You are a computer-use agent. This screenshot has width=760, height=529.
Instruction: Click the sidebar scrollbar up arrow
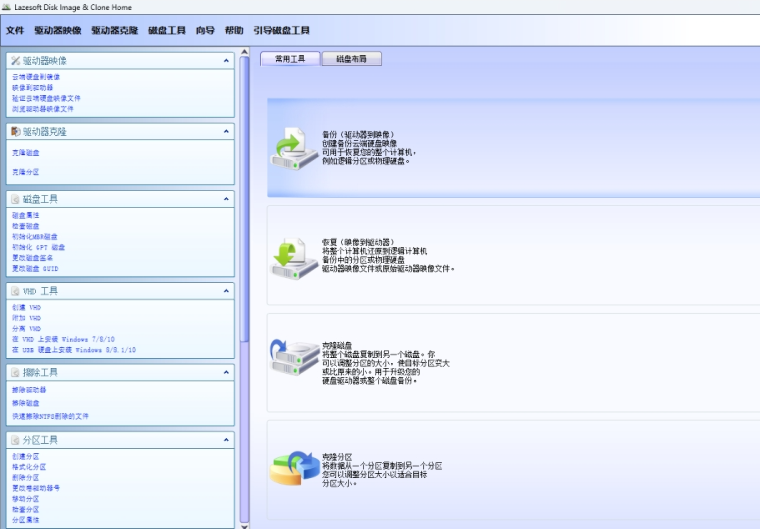tap(244, 51)
